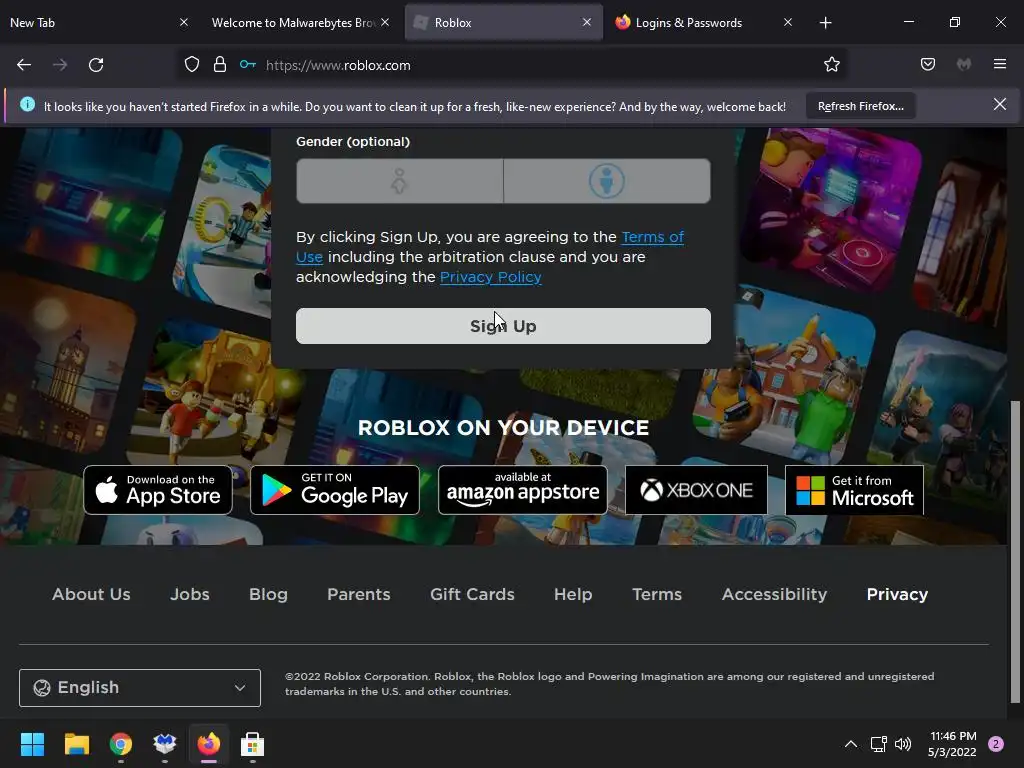
Task: Open the Windows Start menu
Action: pos(32,744)
